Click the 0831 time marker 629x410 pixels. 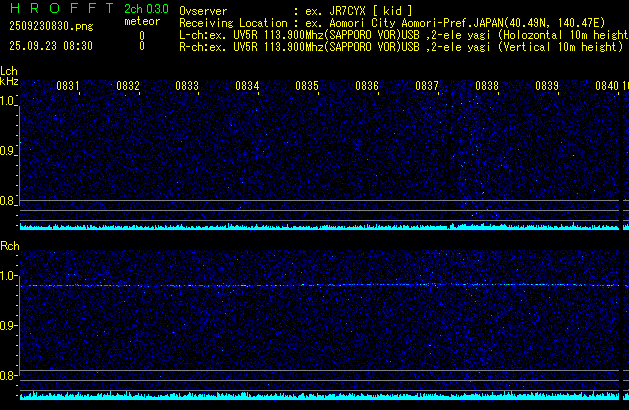click(x=68, y=87)
